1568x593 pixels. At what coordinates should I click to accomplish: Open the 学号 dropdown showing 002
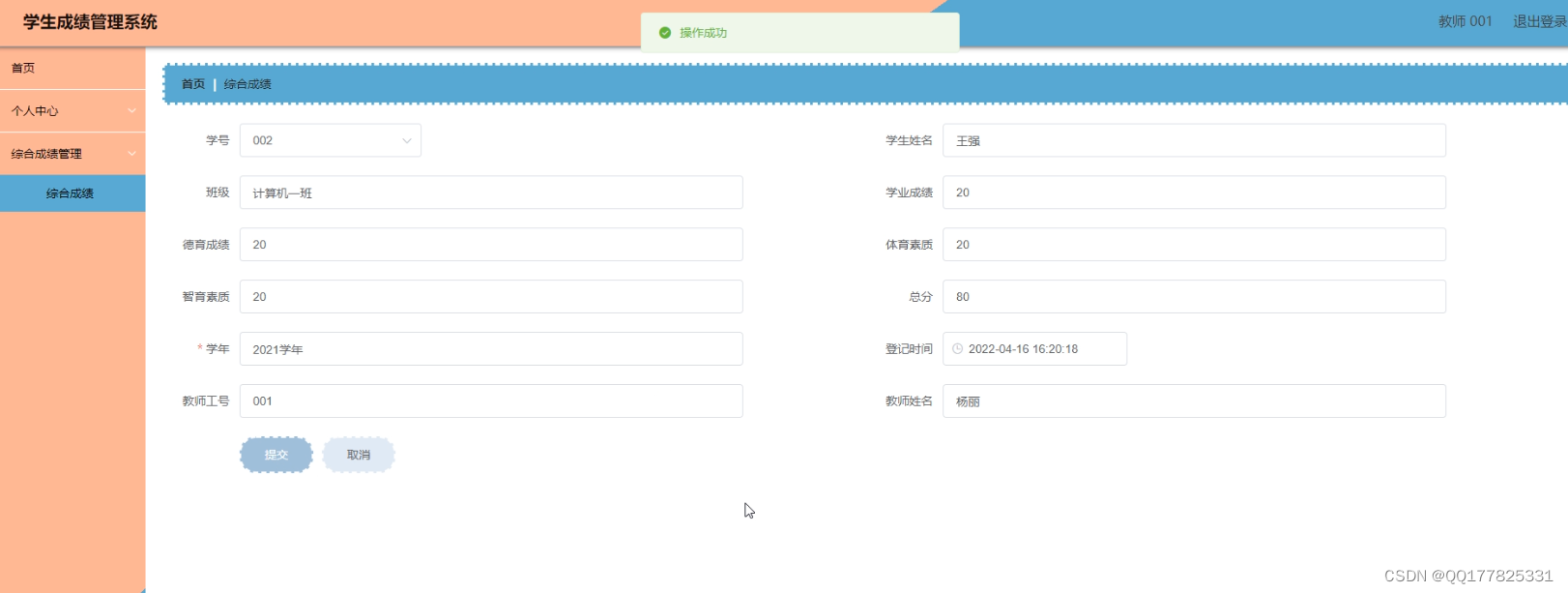331,140
